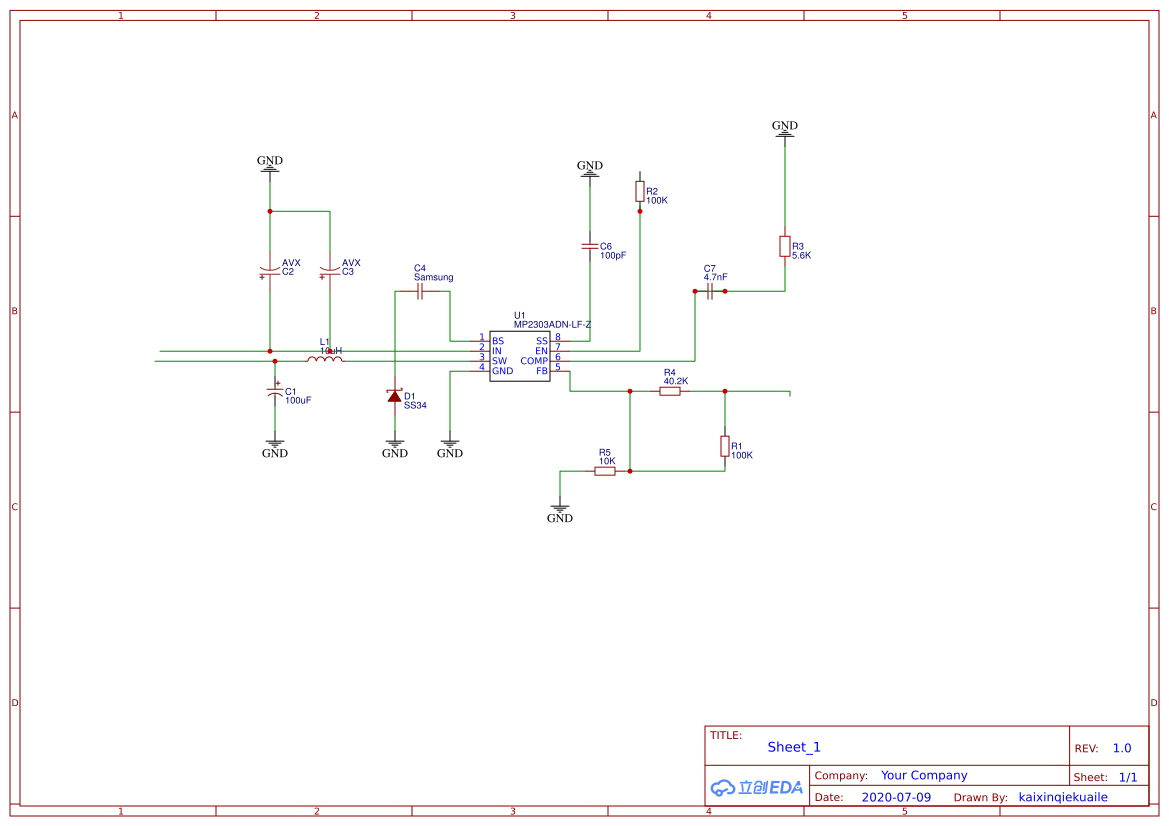Click the MP2303ADN-LF-Z part name label
1169x826 pixels.
tap(552, 325)
